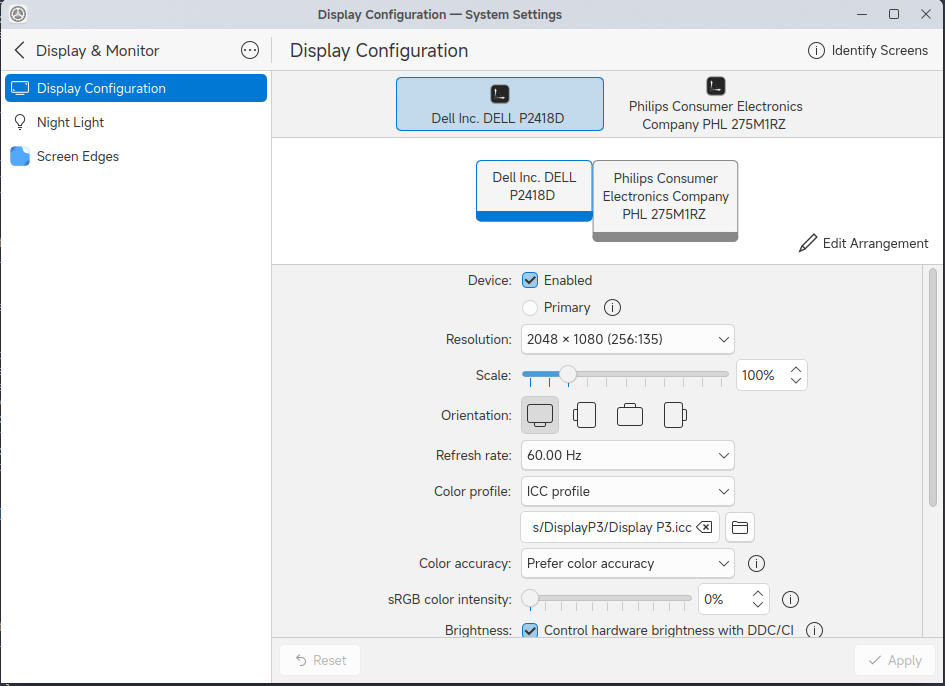The width and height of the screenshot is (945, 686).
Task: Switch to the Dell Inc. DELL P2418D tab
Action: (500, 104)
